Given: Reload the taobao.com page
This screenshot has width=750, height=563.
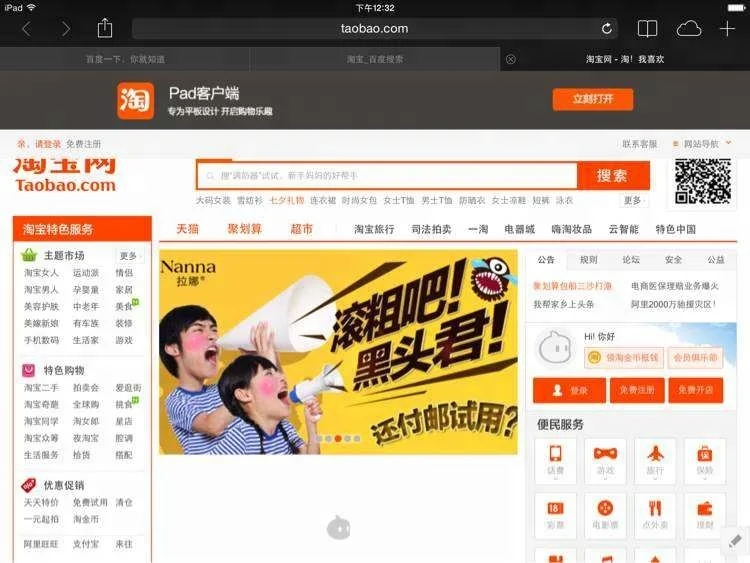Looking at the screenshot, I should [x=607, y=29].
